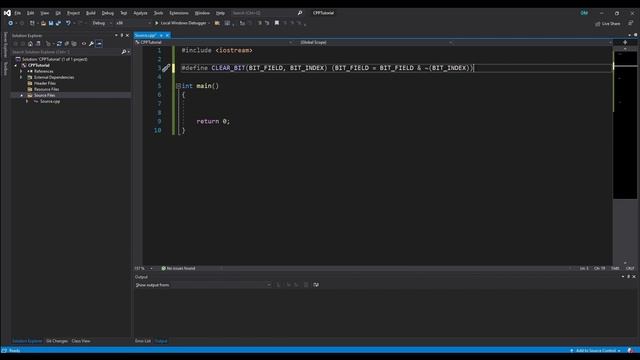Image resolution: width=640 pixels, height=360 pixels.
Task: Select Solution 'CPPTutorial' root node
Action: (54, 59)
